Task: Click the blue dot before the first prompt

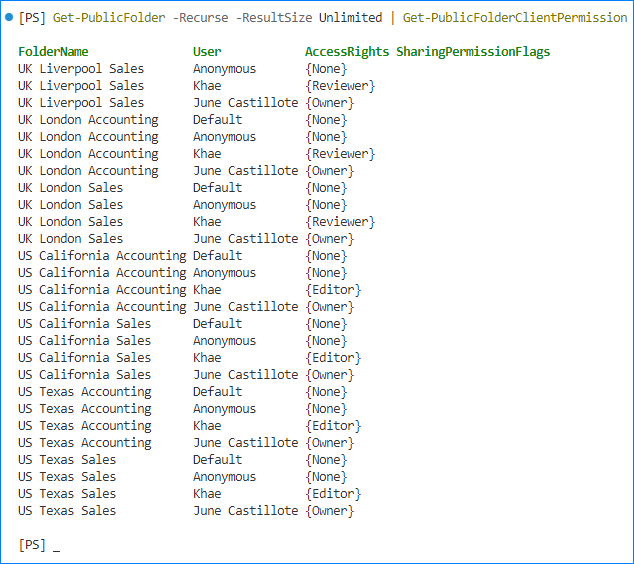Action: tap(9, 17)
